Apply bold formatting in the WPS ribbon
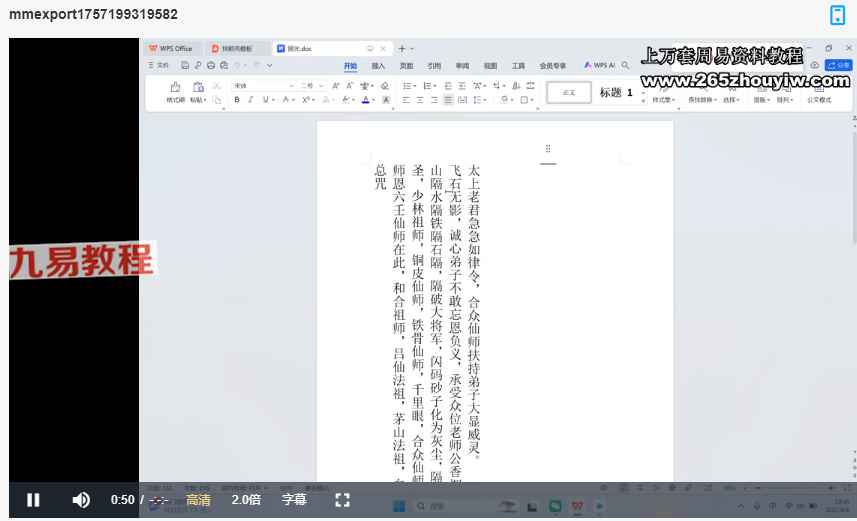Screen dimensions: 857x521 [237, 100]
